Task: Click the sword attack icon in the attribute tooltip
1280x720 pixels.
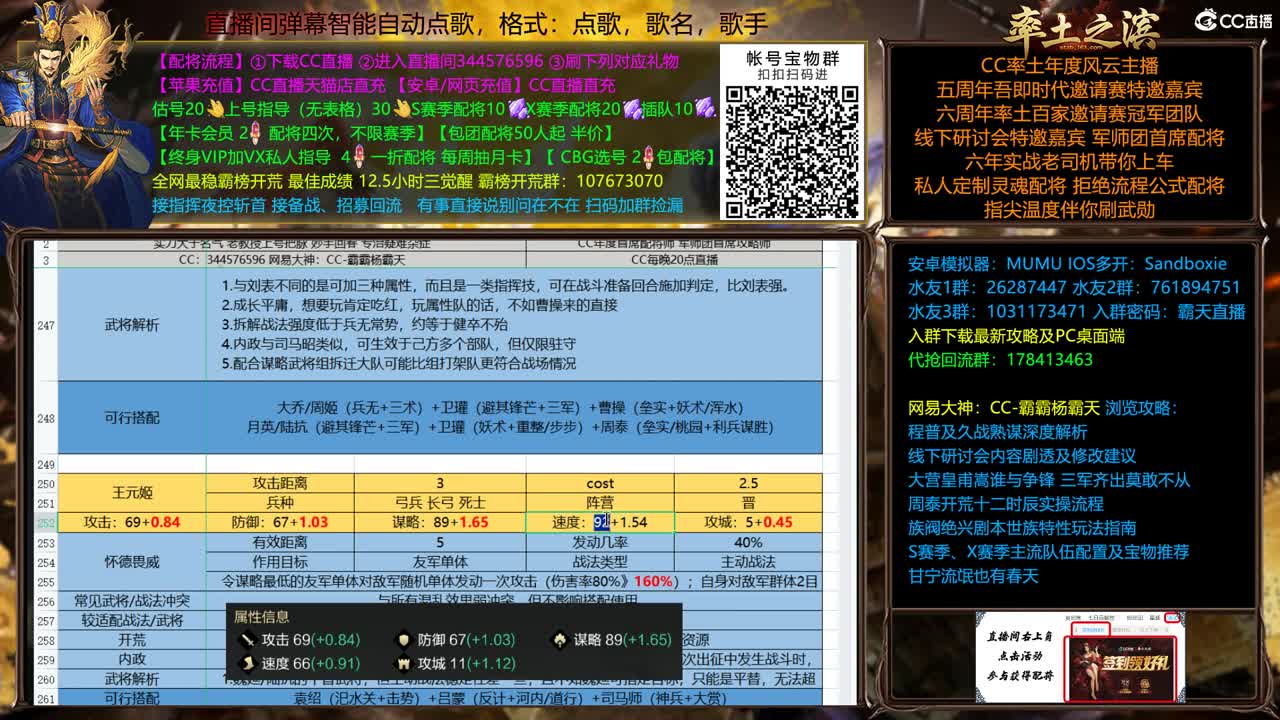Action: click(x=247, y=638)
